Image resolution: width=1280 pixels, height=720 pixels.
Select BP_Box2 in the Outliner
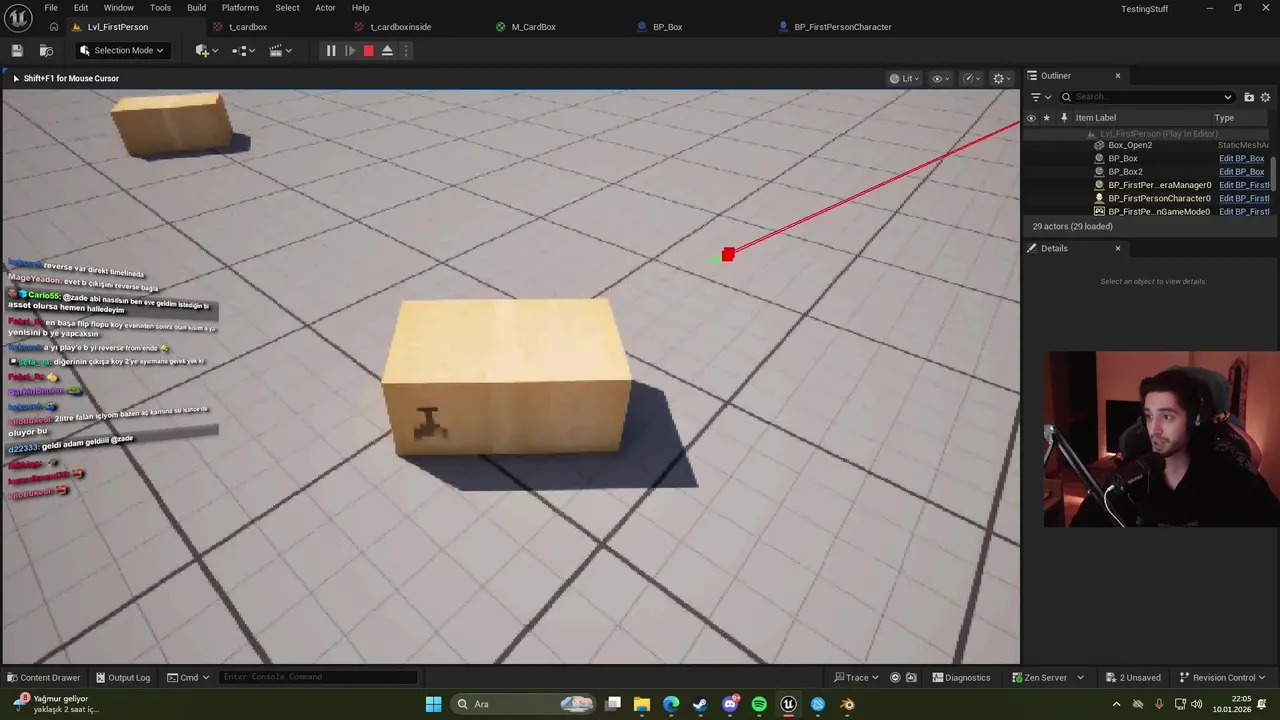click(x=1125, y=172)
